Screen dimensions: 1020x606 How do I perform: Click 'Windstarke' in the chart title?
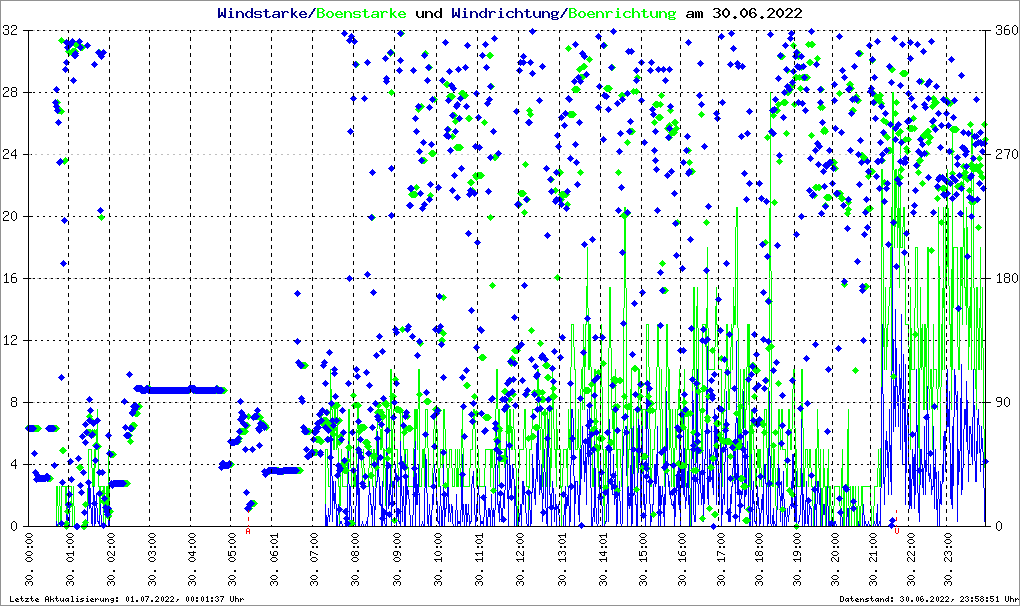click(264, 14)
